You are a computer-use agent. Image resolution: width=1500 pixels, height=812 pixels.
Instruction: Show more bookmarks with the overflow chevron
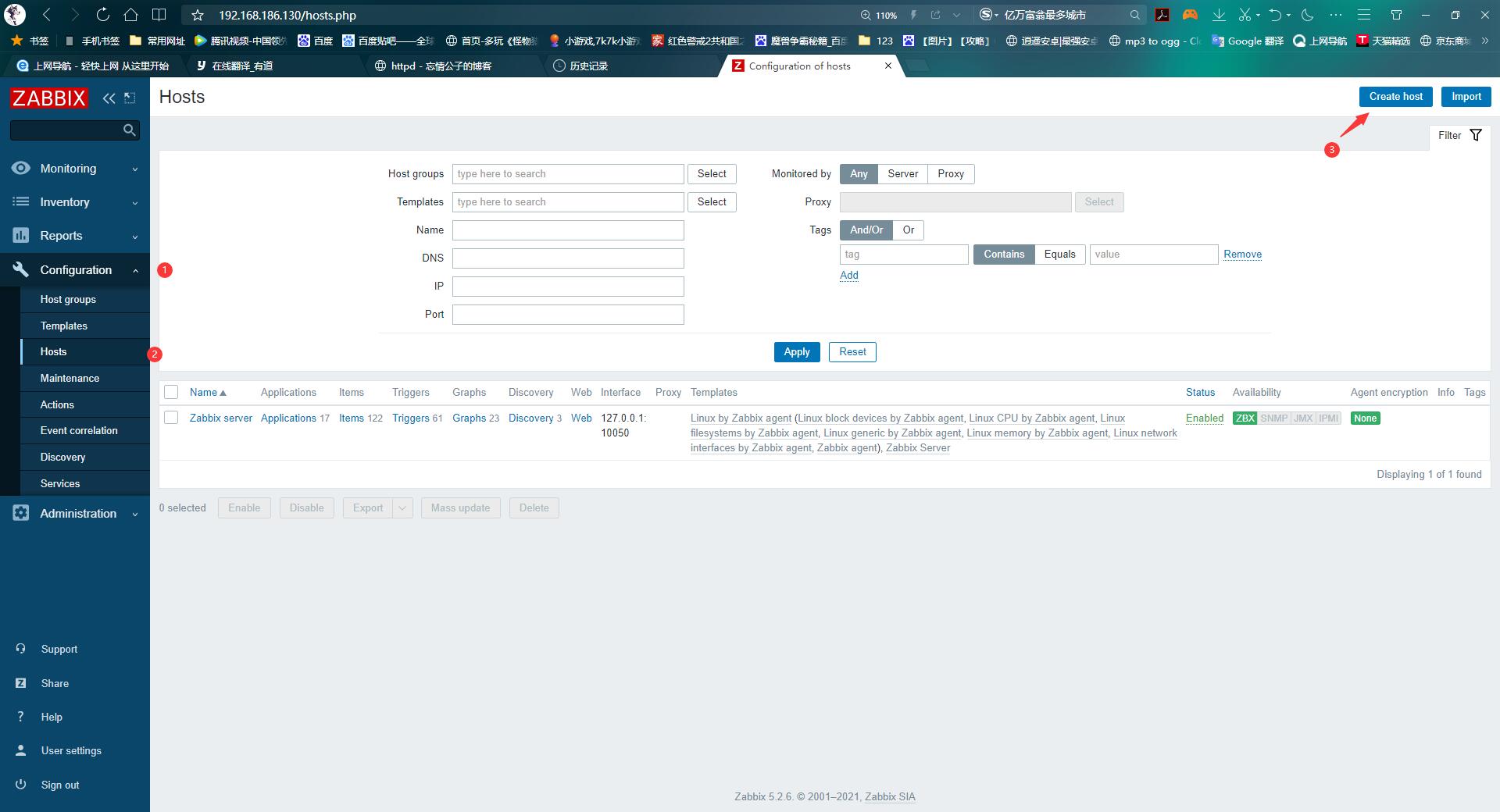(1484, 41)
